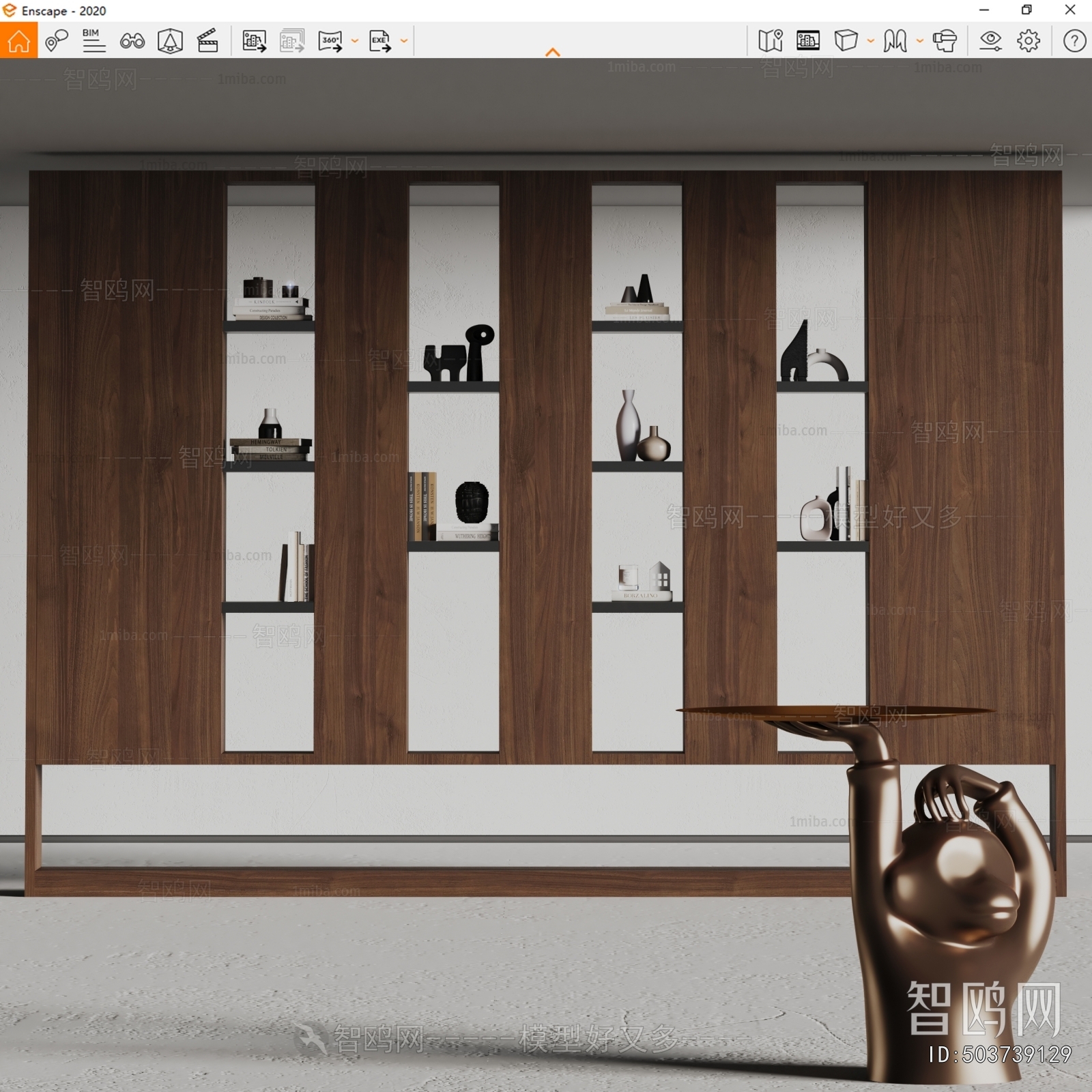Viewport: 1092px width, 1092px height.
Task: Toggle the projection mode cube icon
Action: pos(846,40)
